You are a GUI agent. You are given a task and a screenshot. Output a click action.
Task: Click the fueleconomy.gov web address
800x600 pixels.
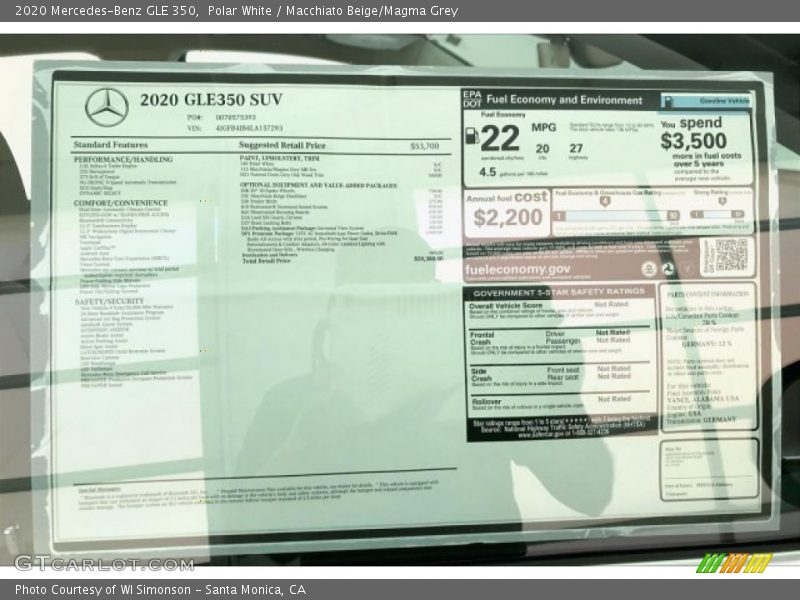pyautogui.click(x=517, y=269)
